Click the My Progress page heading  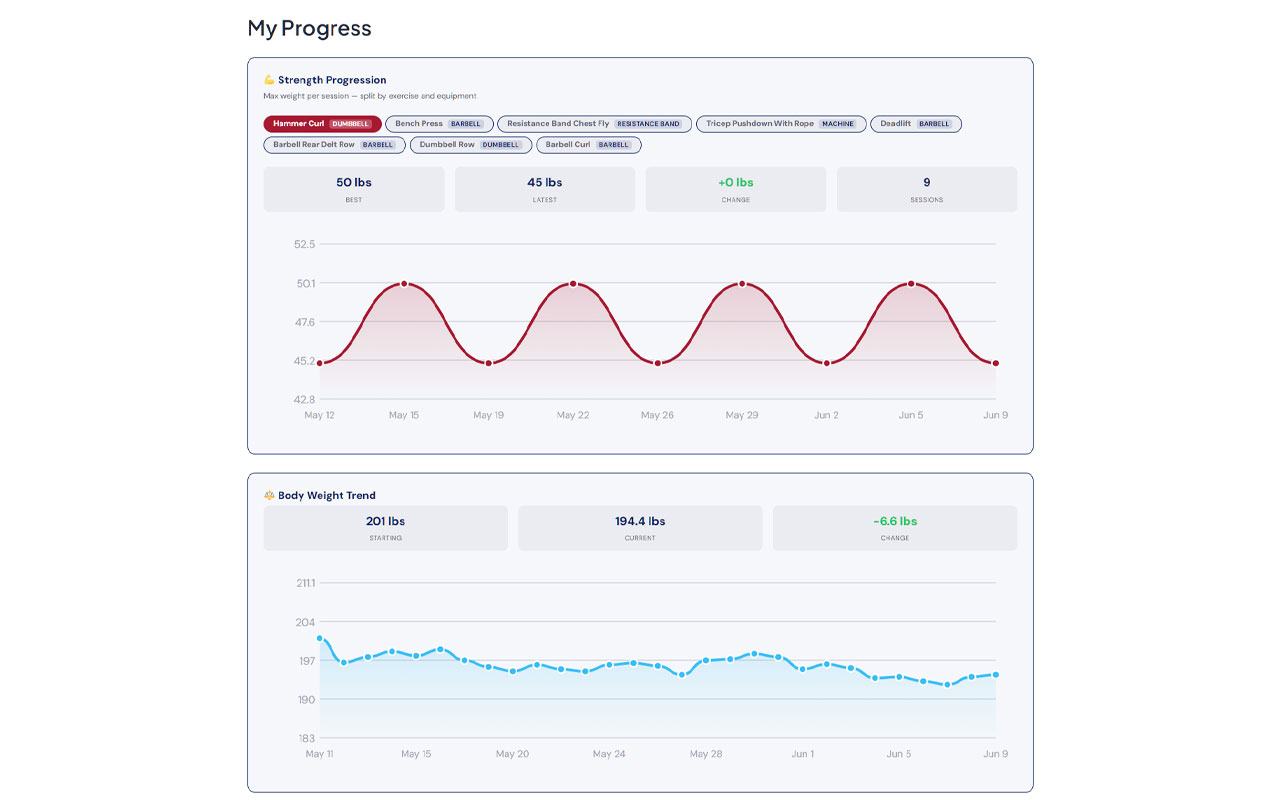[309, 28]
